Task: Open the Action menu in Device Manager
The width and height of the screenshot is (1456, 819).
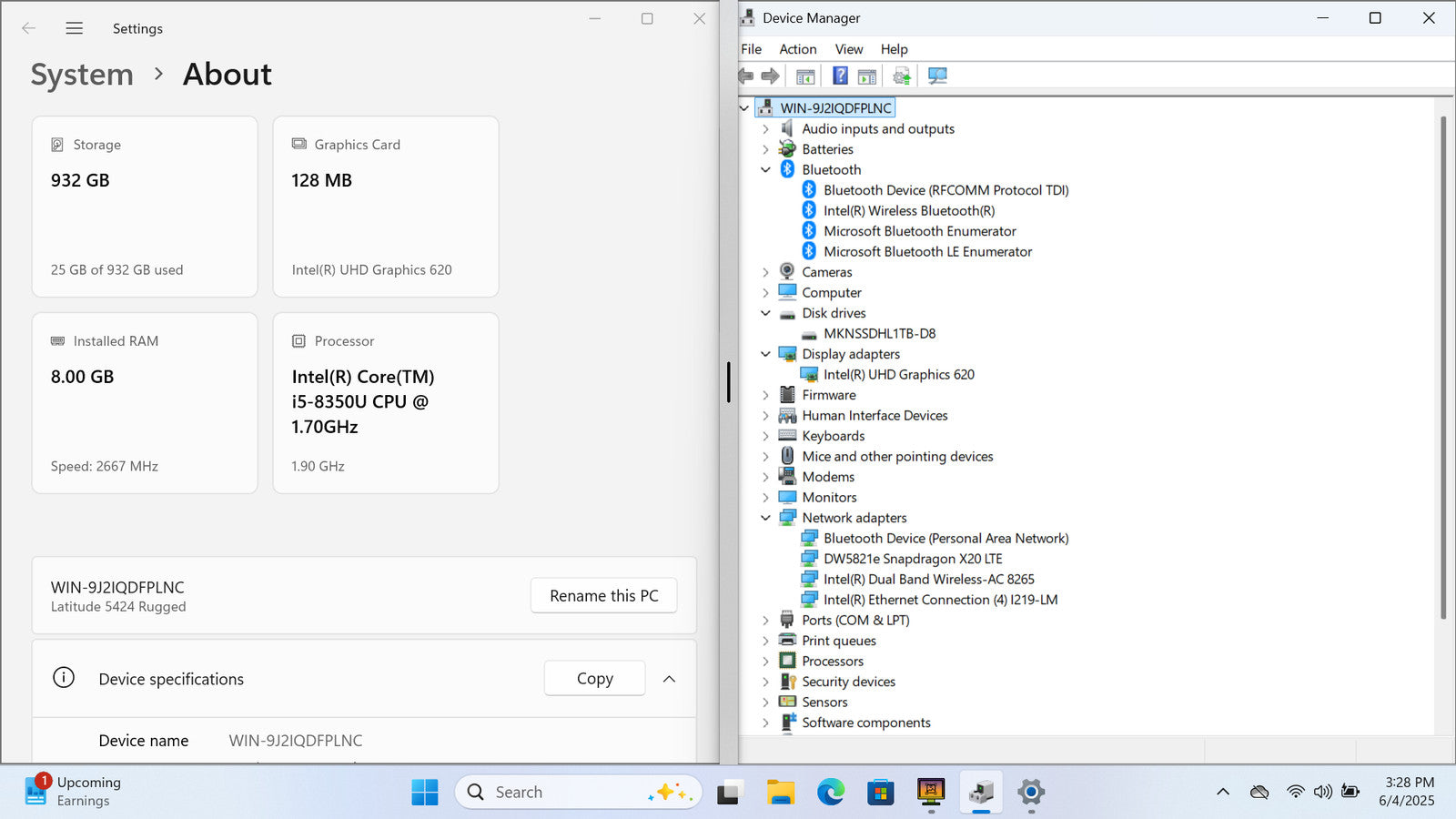Action: point(798,49)
